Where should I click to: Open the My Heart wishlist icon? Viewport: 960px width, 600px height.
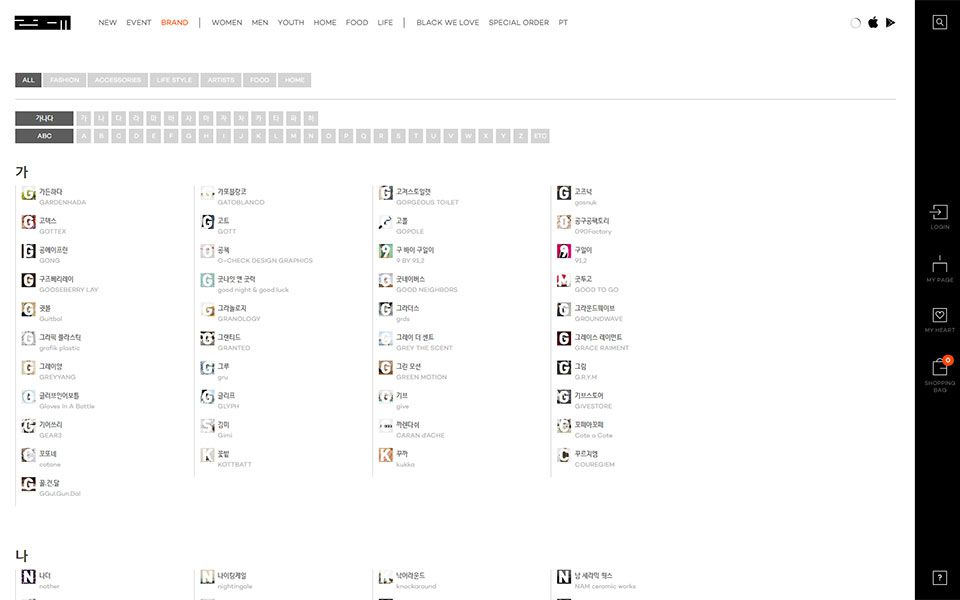coord(939,319)
